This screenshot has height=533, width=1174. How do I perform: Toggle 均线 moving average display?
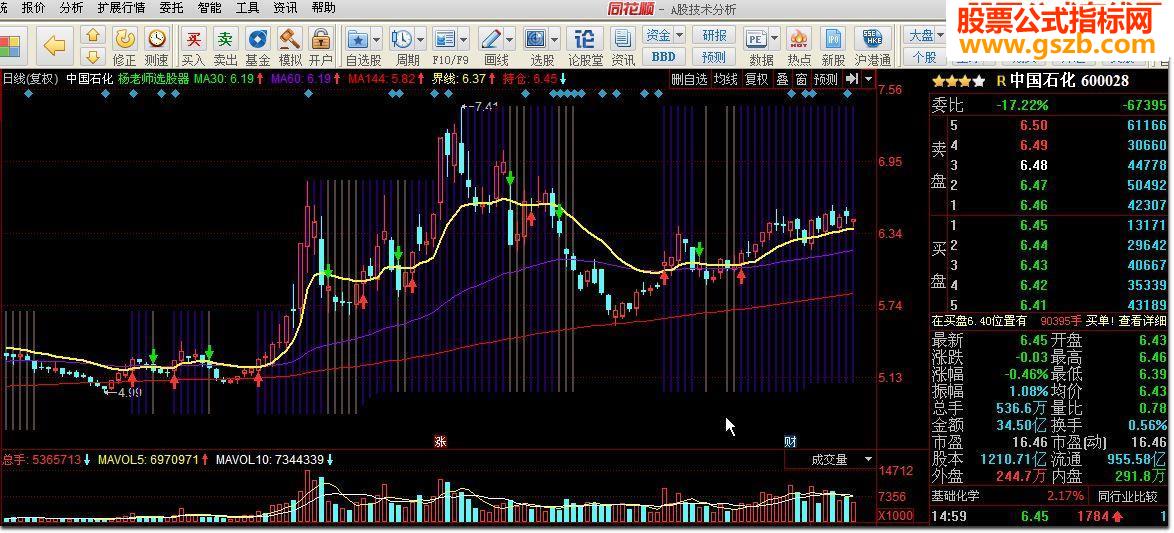point(725,79)
